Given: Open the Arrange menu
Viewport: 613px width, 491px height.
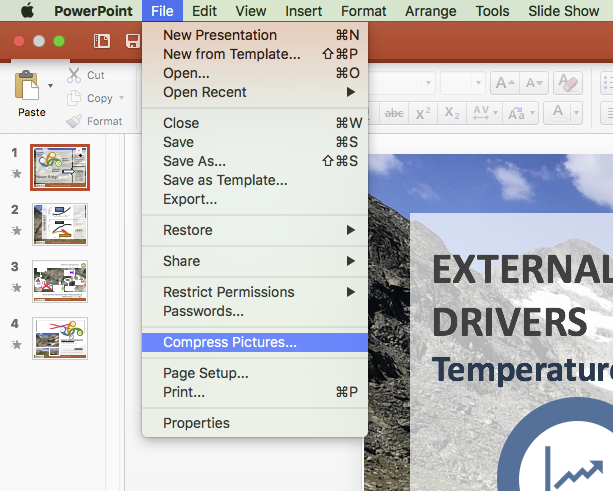Looking at the screenshot, I should click(x=430, y=11).
